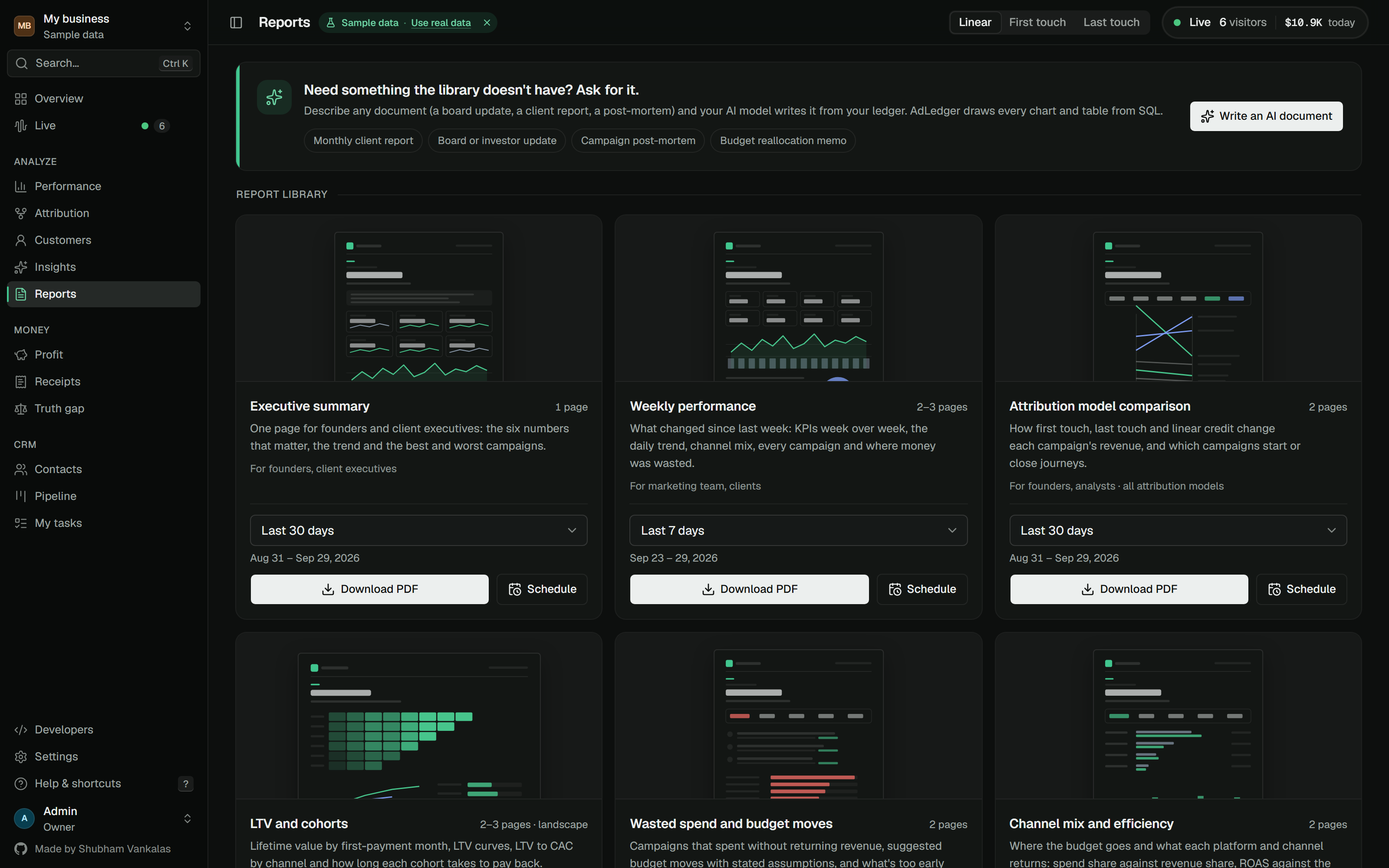Click the Insights sparkle icon

pyautogui.click(x=21, y=267)
